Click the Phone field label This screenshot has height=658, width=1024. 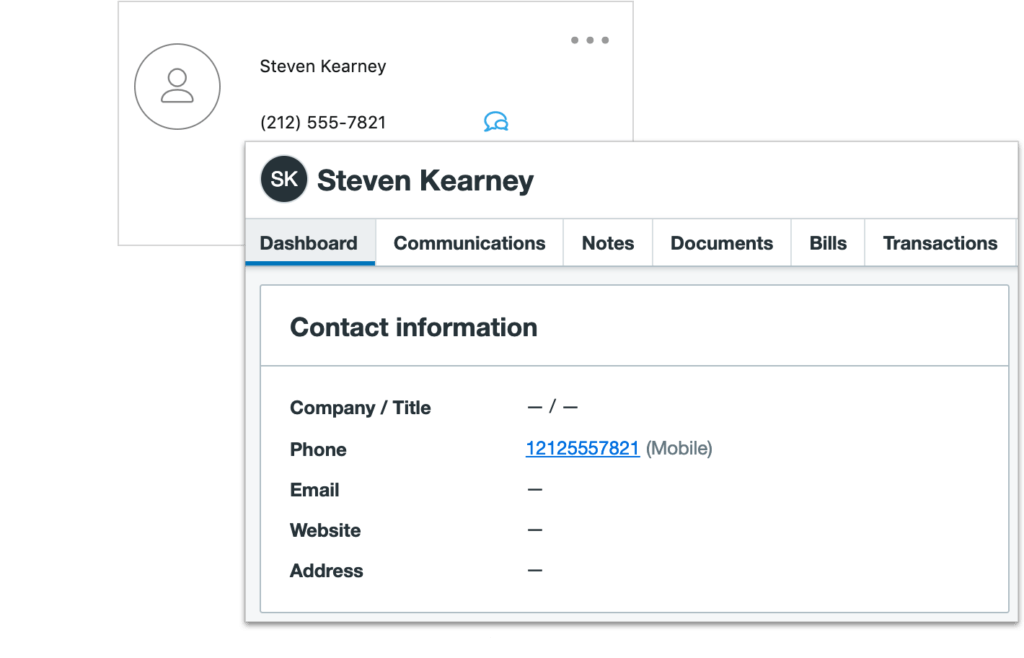coord(318,449)
